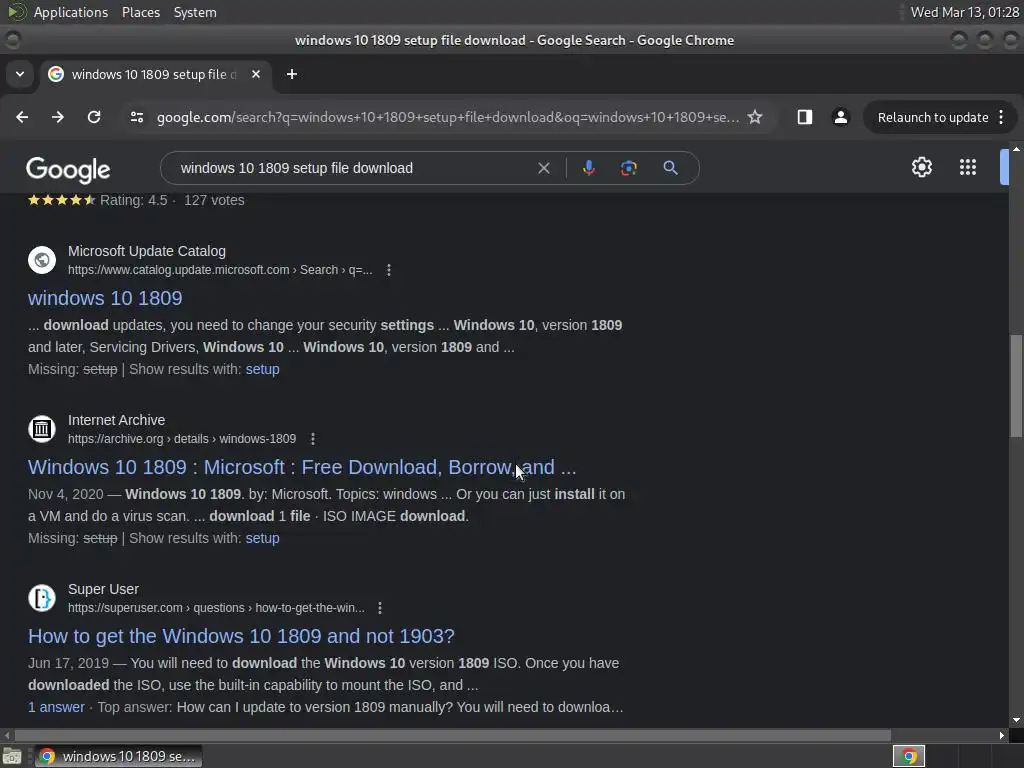Open the Chrome side panel
The height and width of the screenshot is (768, 1024).
tap(805, 117)
